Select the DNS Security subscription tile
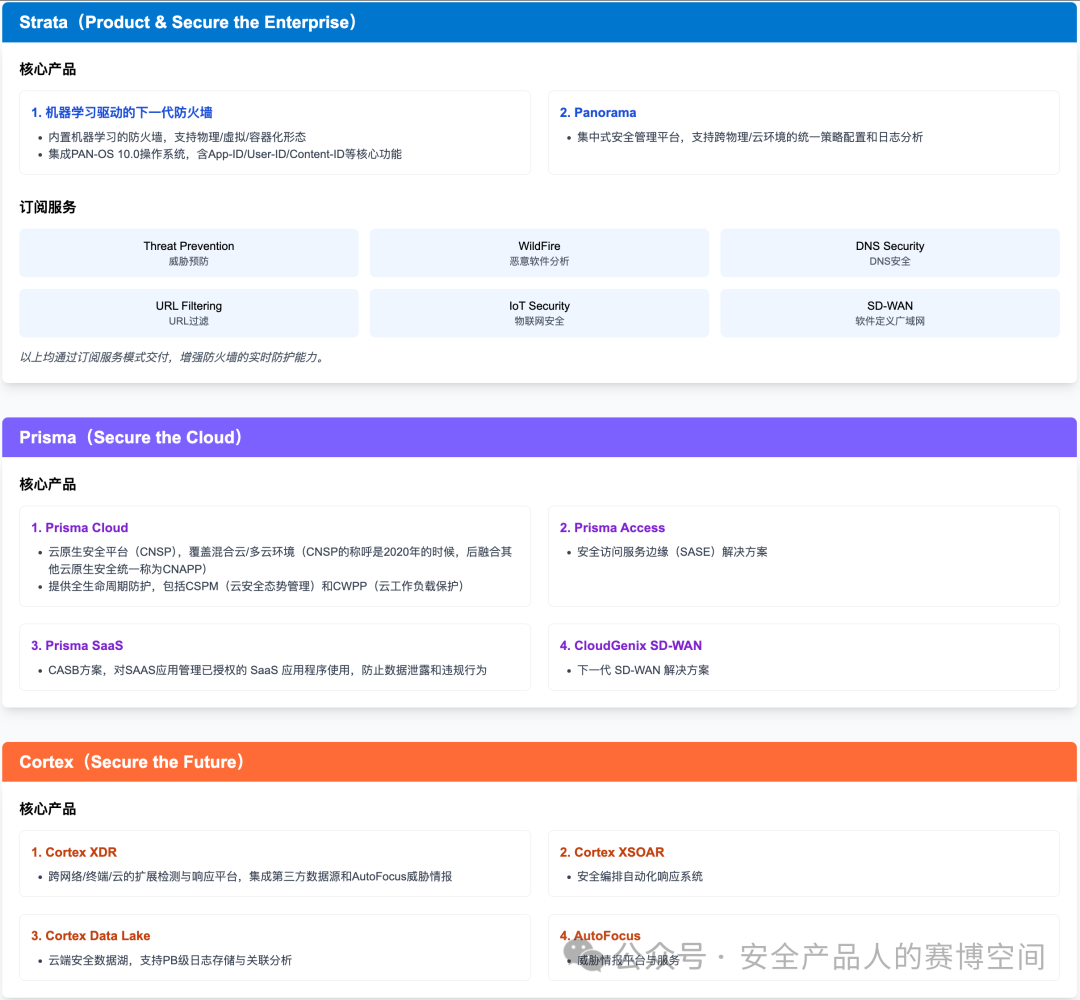Image resolution: width=1080 pixels, height=1000 pixels. point(890,253)
